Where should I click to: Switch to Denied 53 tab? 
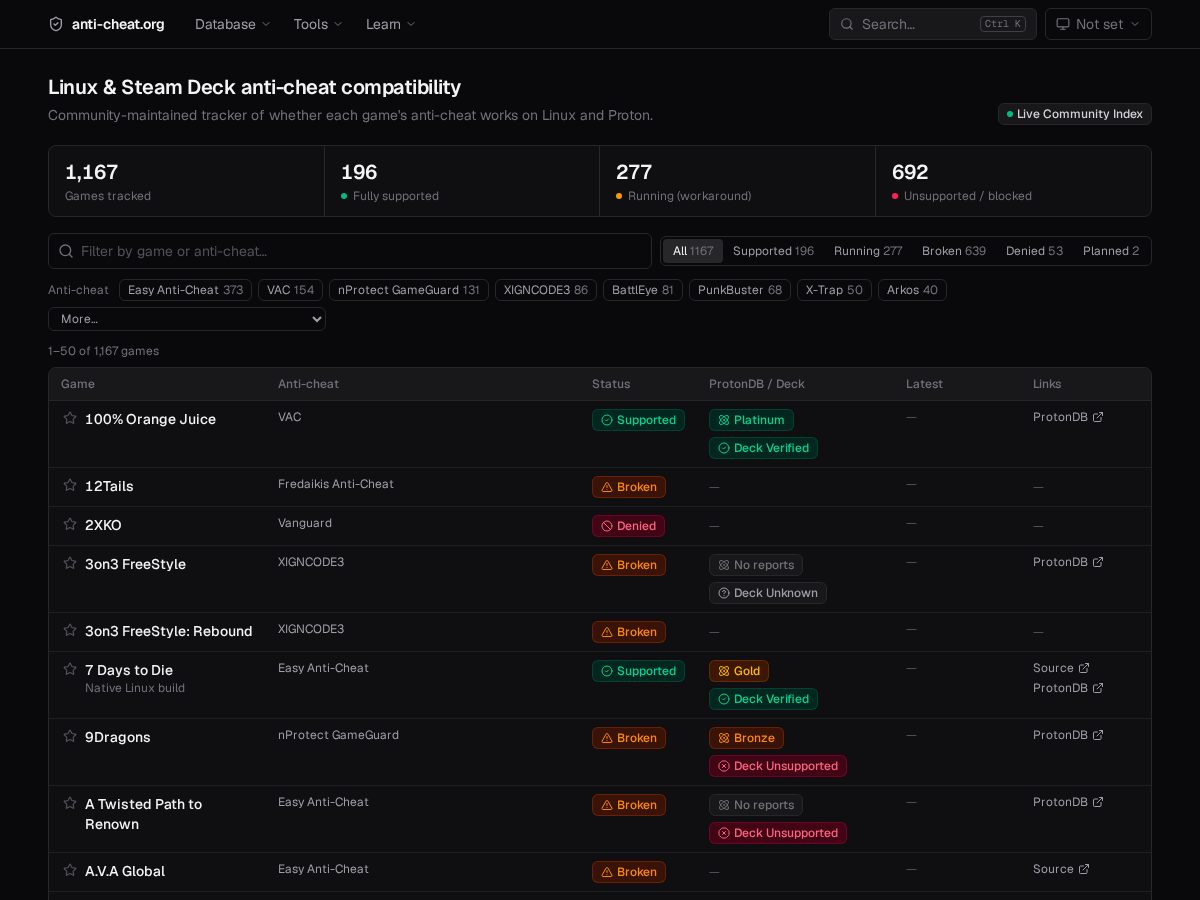tap(1034, 251)
